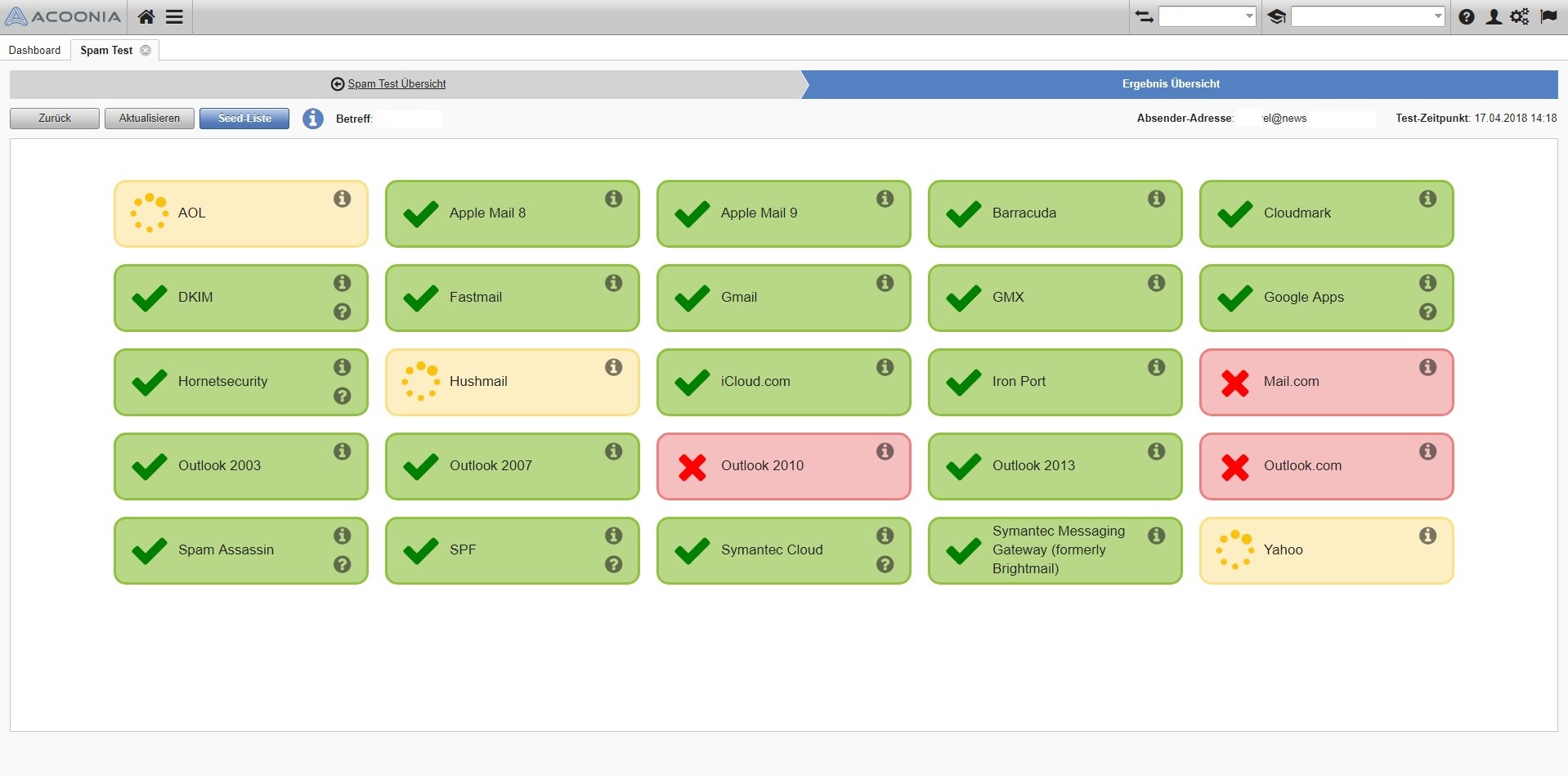
Task: Click the graduation cap icon
Action: tap(1276, 16)
